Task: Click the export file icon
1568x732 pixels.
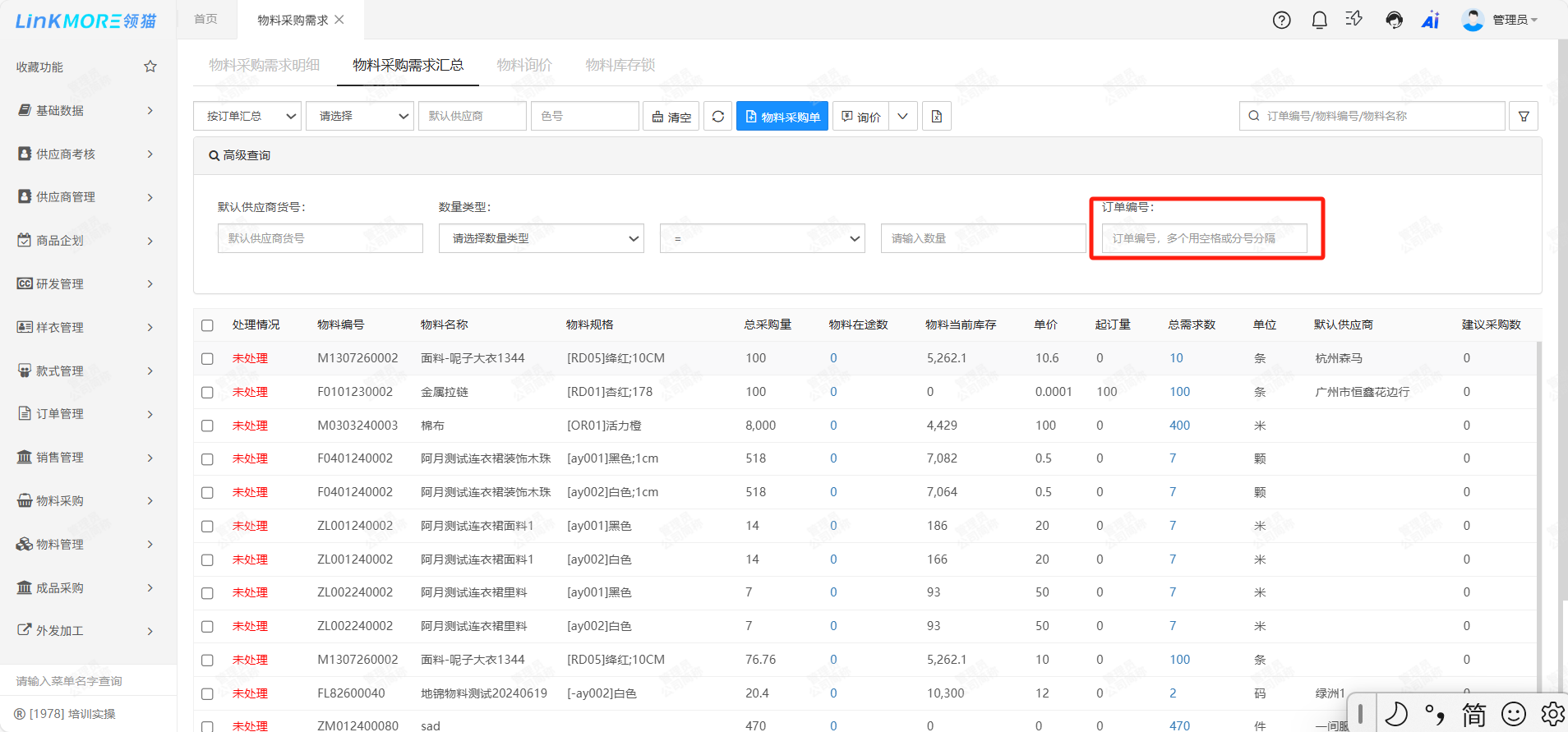Action: click(936, 117)
